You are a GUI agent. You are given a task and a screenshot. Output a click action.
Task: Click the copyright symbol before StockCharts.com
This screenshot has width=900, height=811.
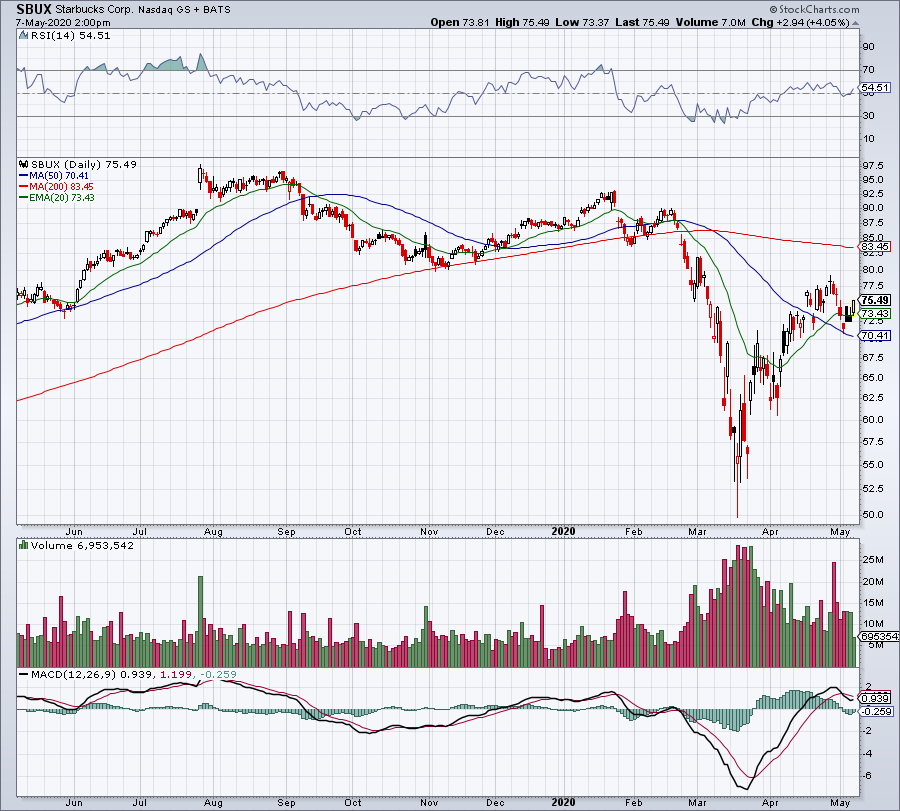(x=773, y=9)
